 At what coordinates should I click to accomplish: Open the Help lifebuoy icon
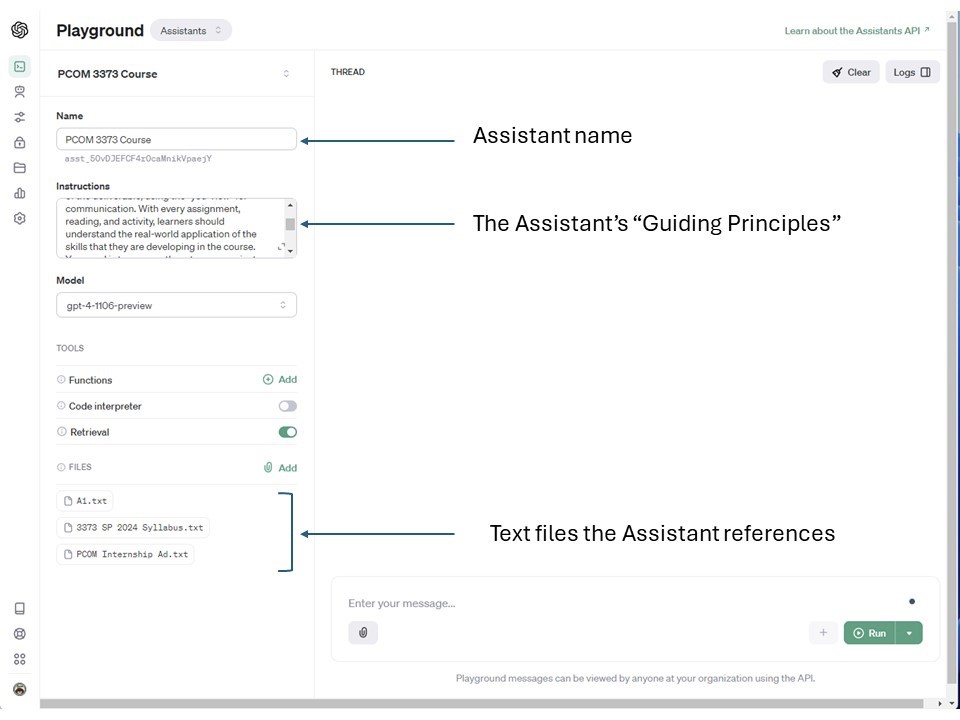coord(20,634)
